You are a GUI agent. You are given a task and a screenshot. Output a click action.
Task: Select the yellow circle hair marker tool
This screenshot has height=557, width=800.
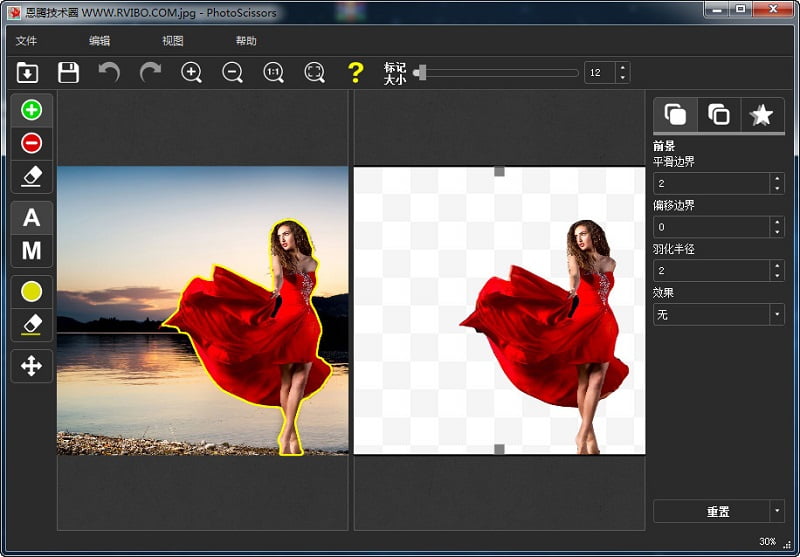32,292
